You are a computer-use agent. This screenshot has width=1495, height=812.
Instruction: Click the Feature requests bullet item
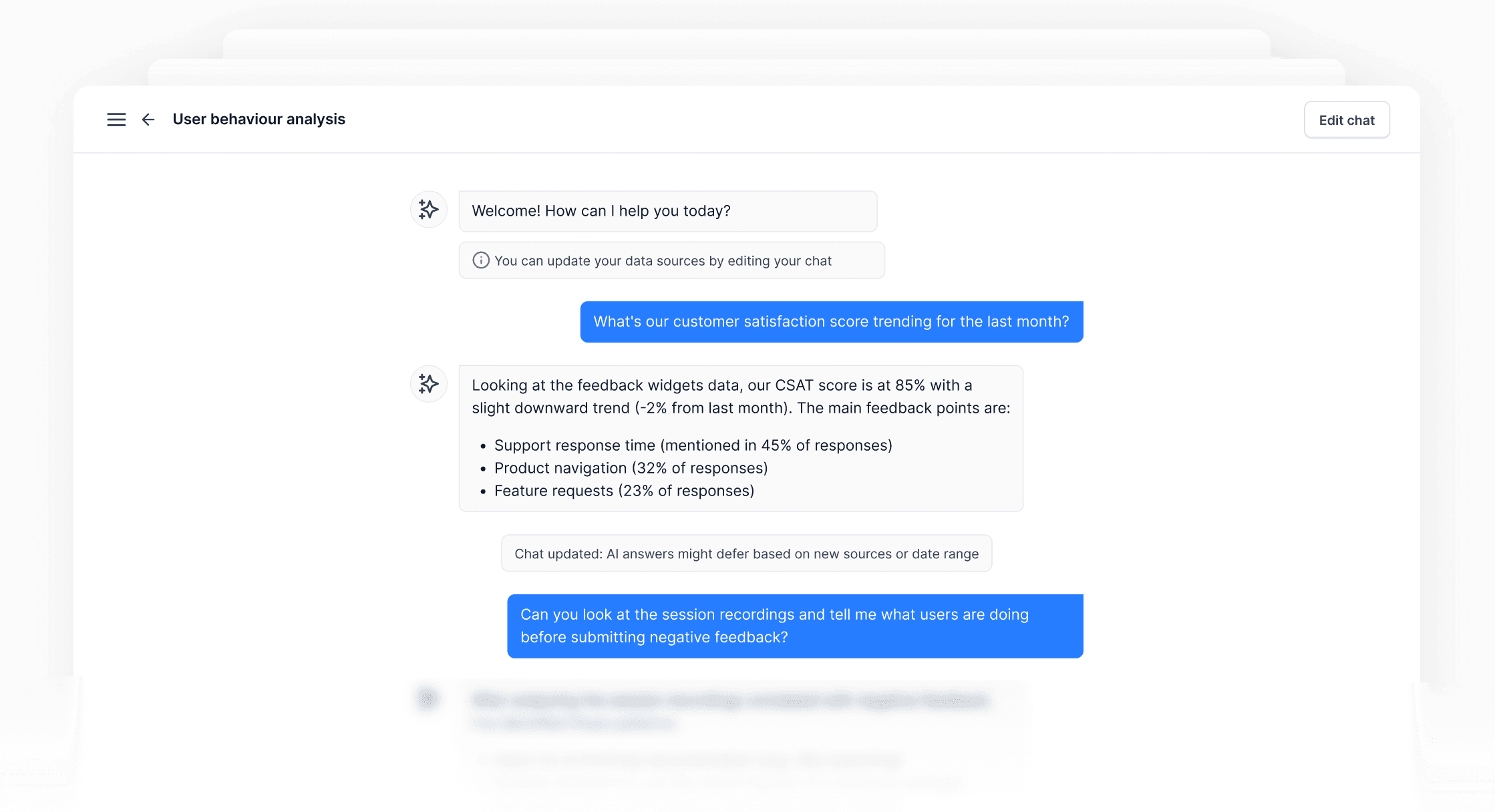tap(625, 491)
